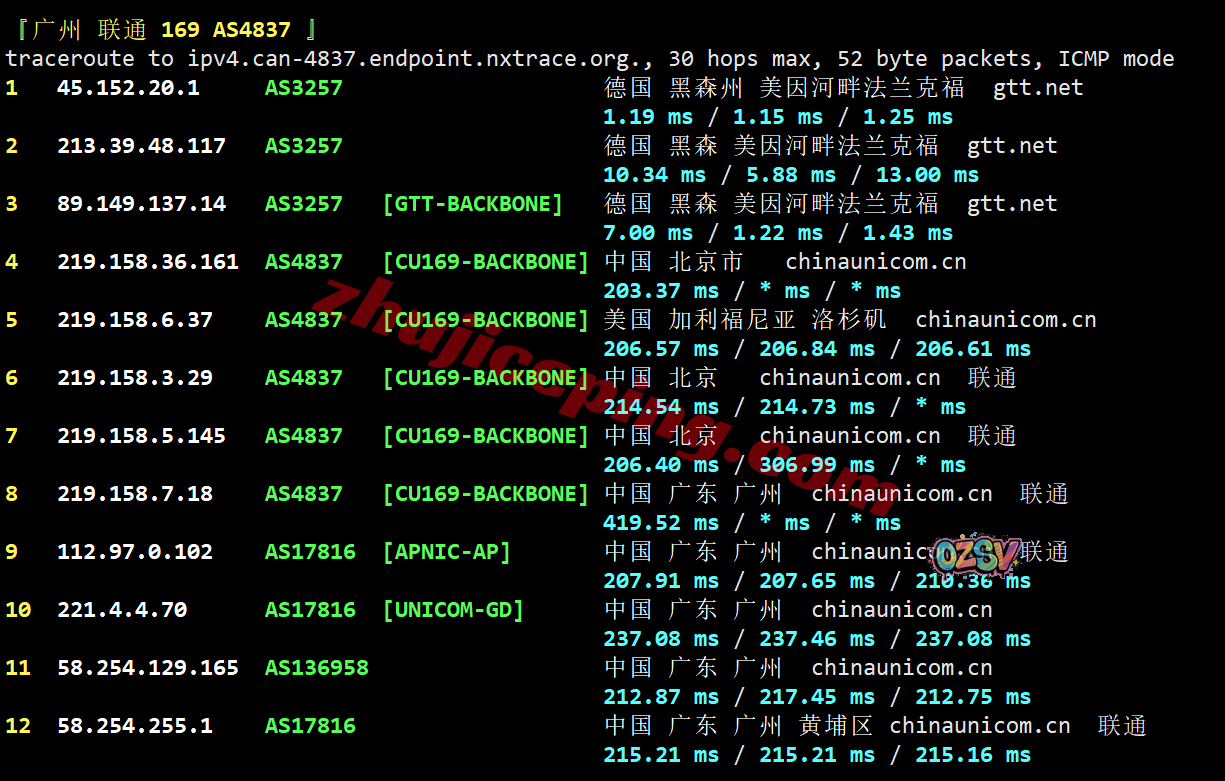Click IP address 219.158.36.161
Viewport: 1225px width, 781px height.
pos(147,262)
